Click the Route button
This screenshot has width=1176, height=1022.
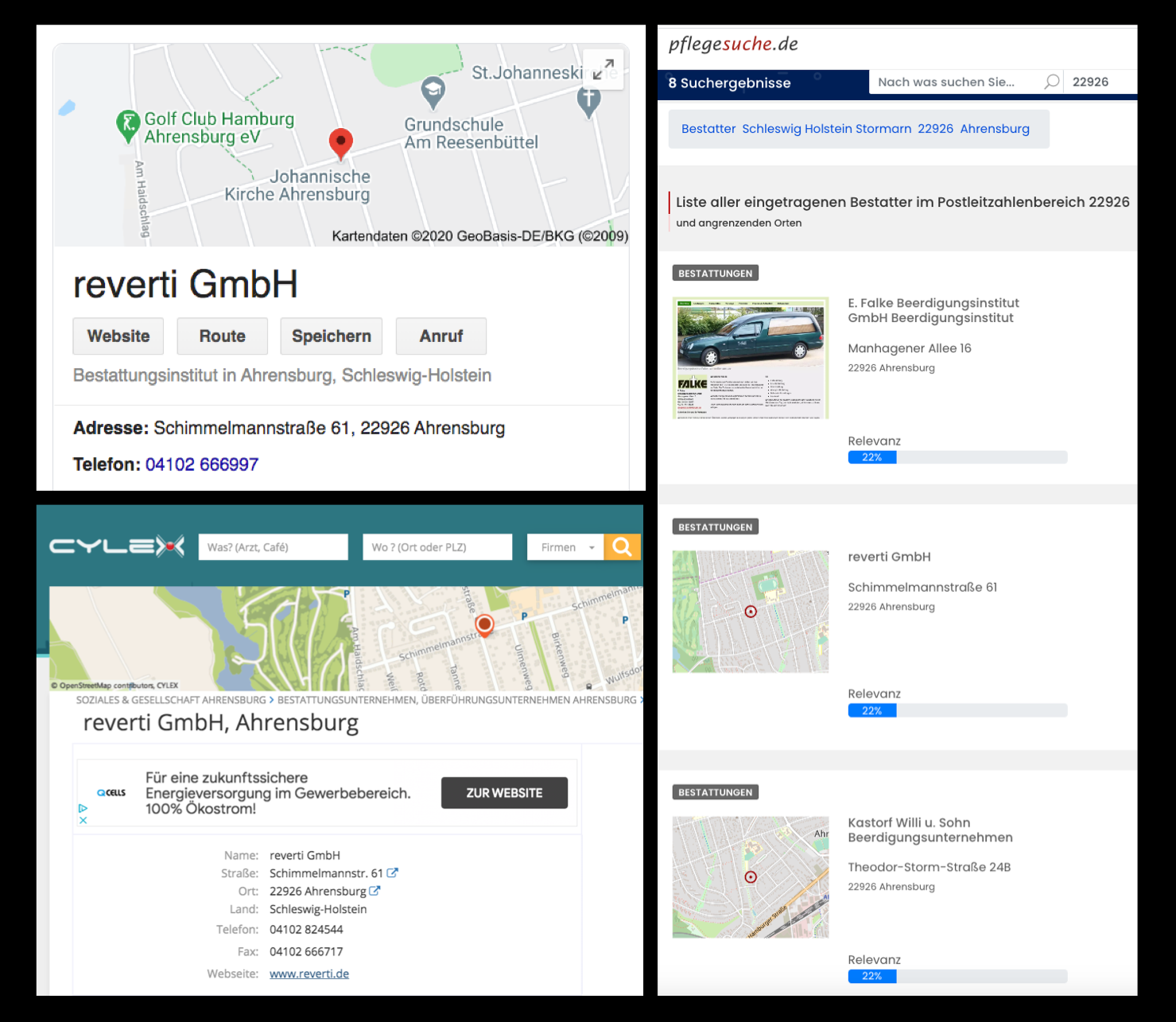click(x=223, y=336)
